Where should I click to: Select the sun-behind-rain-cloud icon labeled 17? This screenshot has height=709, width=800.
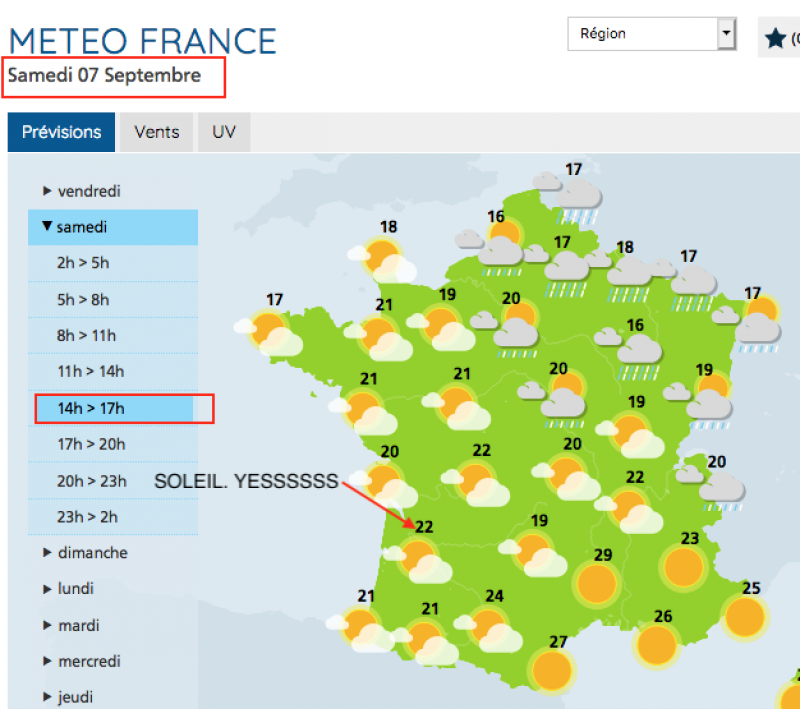point(747,324)
